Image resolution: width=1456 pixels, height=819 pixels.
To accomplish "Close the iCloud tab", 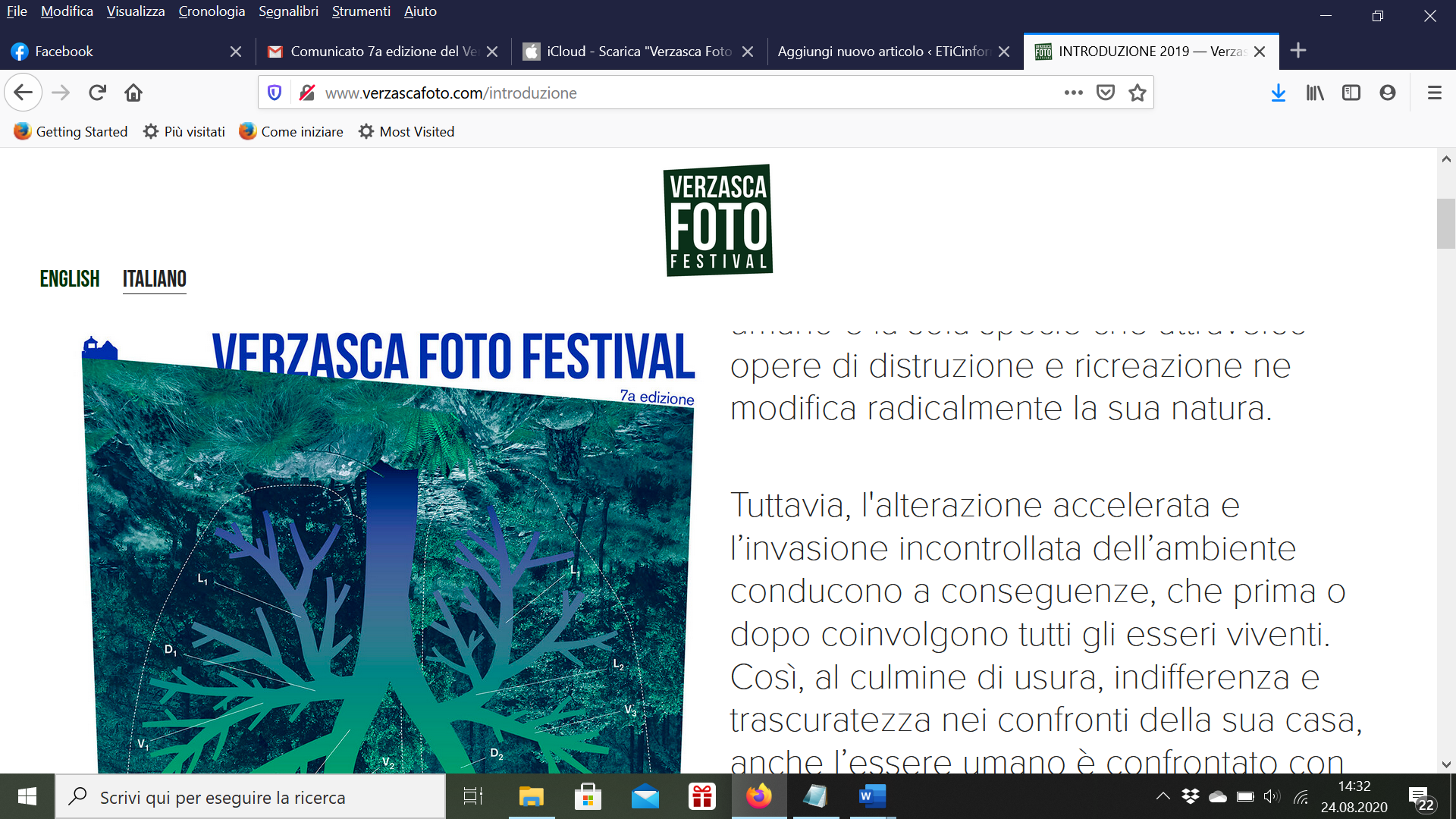I will coord(748,52).
